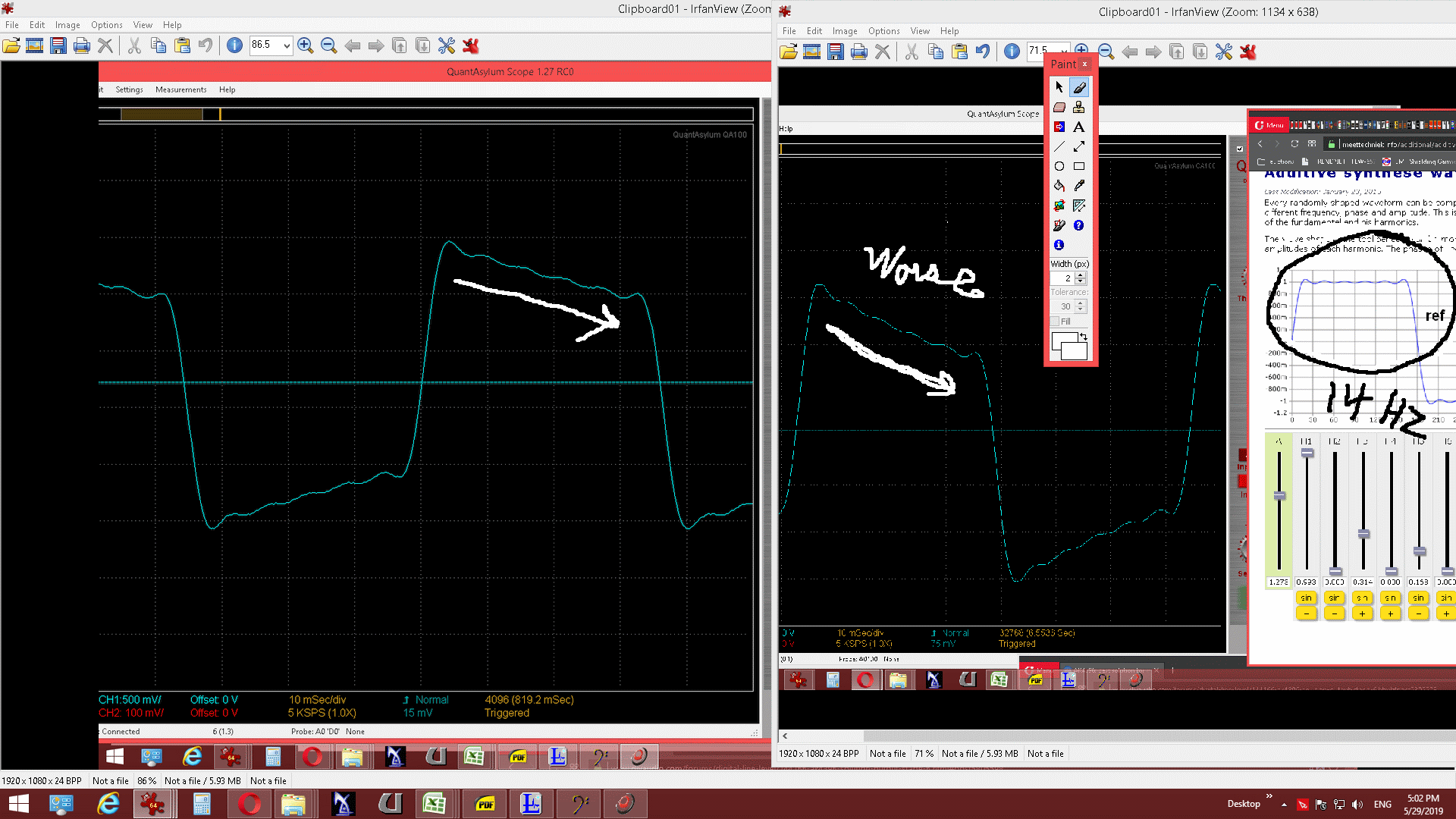The width and height of the screenshot is (1456, 819).
Task: Decrease the brush width with the down stepper
Action: 1081,282
